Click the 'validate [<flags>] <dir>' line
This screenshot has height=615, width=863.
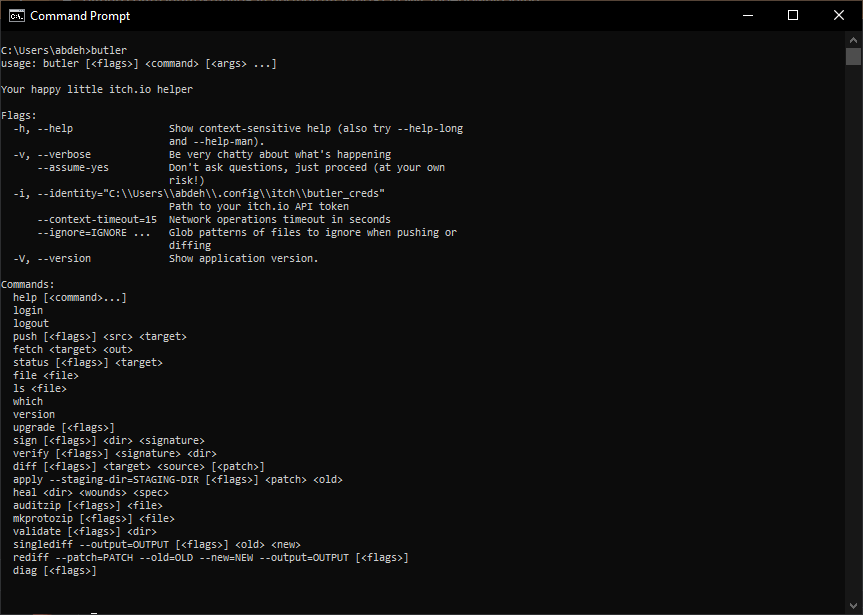coord(85,532)
